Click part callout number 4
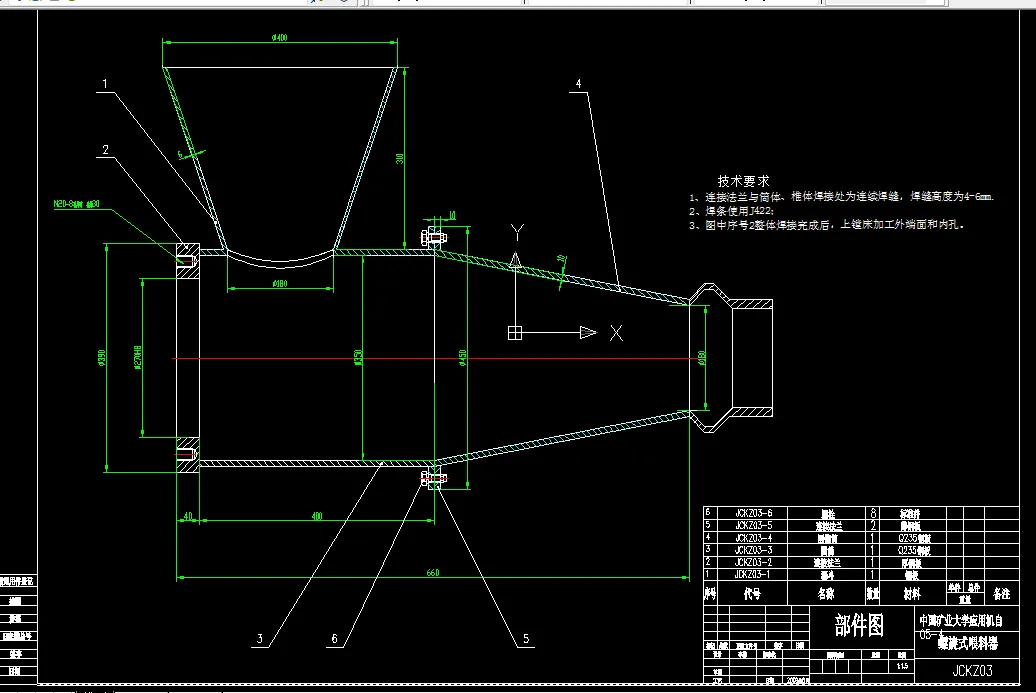Image resolution: width=1036 pixels, height=693 pixels. pyautogui.click(x=578, y=84)
